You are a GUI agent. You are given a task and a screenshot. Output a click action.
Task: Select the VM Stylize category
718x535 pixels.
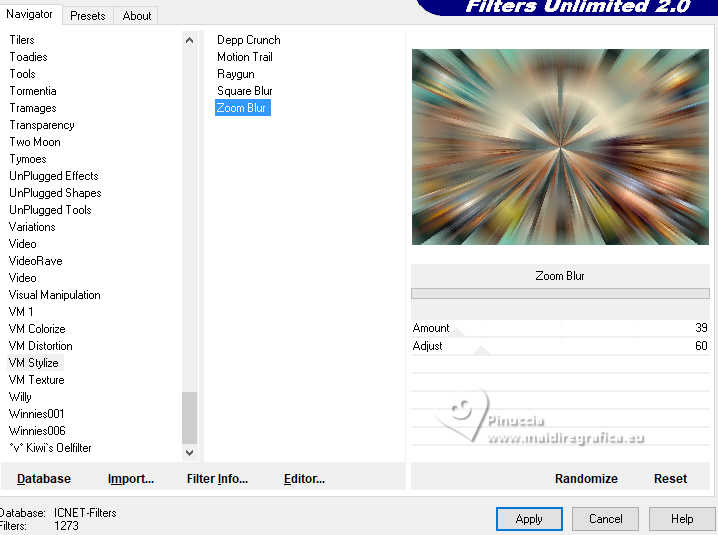[34, 363]
